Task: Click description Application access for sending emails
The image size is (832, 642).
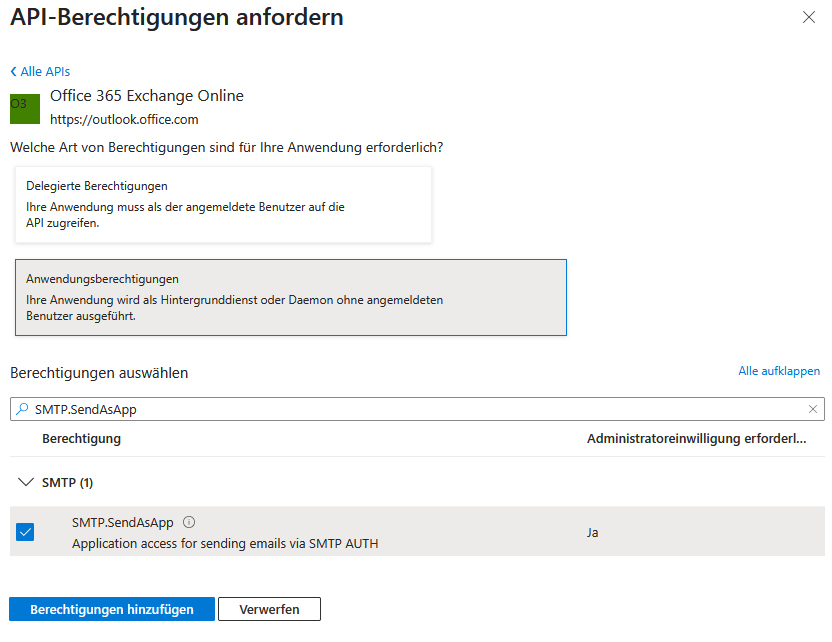Action: point(225,544)
